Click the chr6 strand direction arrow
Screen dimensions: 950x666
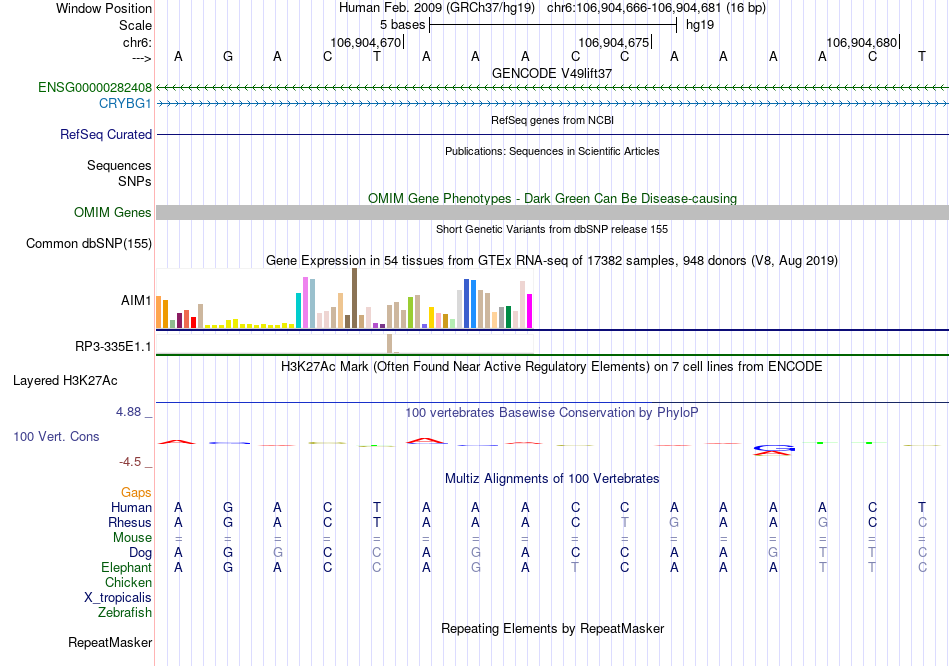pyautogui.click(x=142, y=58)
